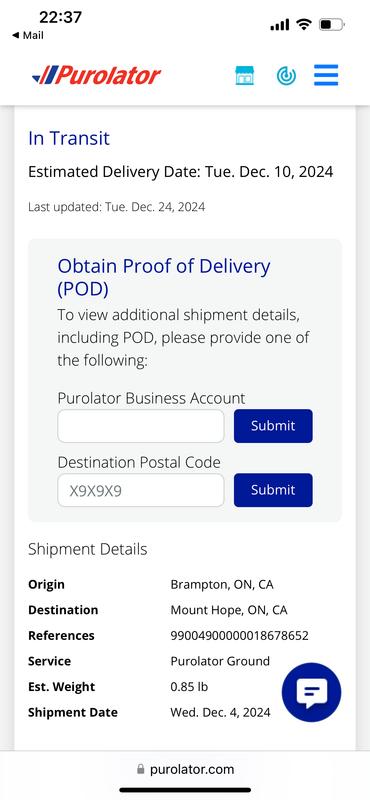Tap the In Transit status heading
Screen dimensions: 370x800
pyautogui.click(x=69, y=138)
